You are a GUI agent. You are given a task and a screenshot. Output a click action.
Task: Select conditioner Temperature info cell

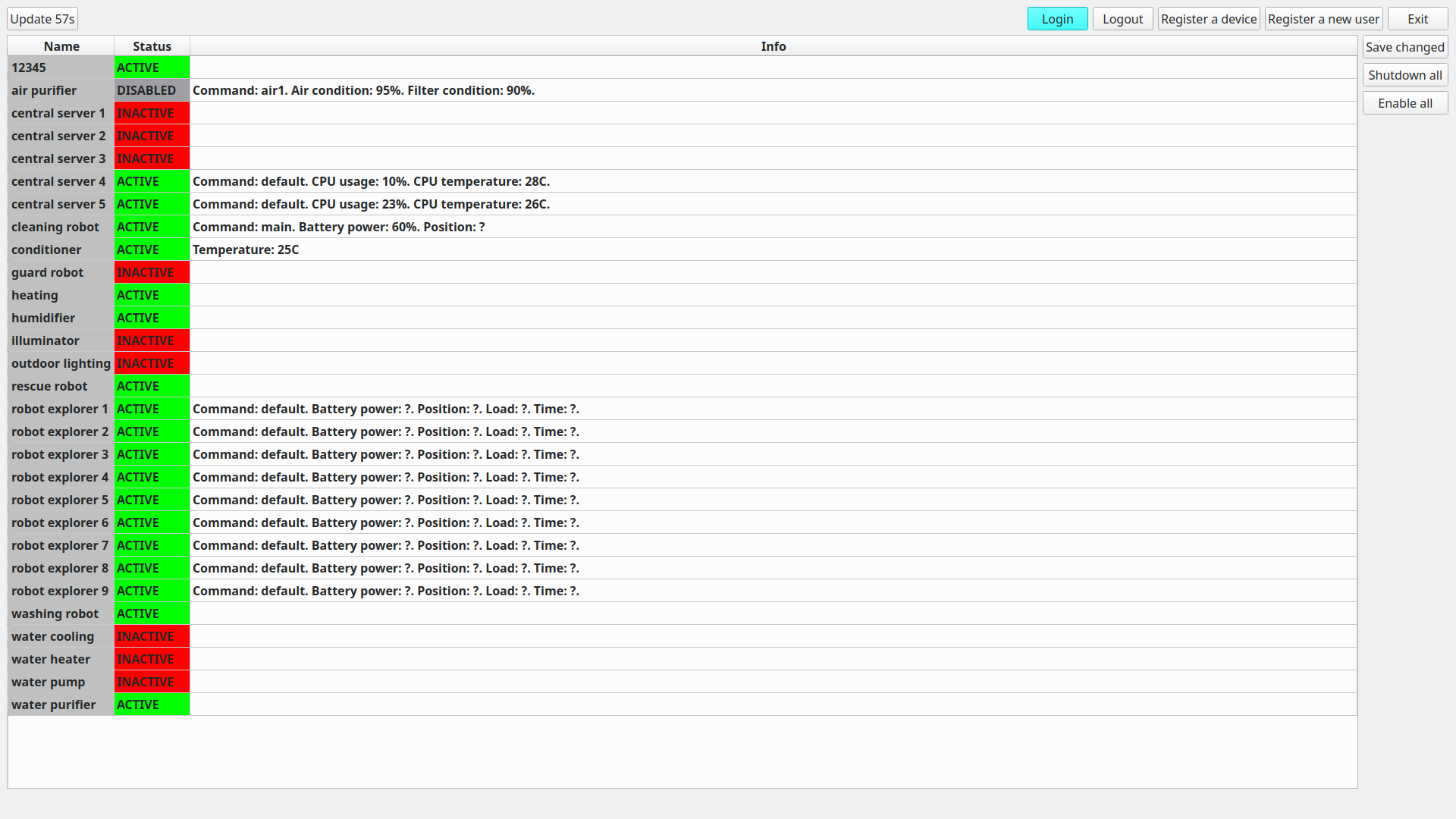[773, 249]
